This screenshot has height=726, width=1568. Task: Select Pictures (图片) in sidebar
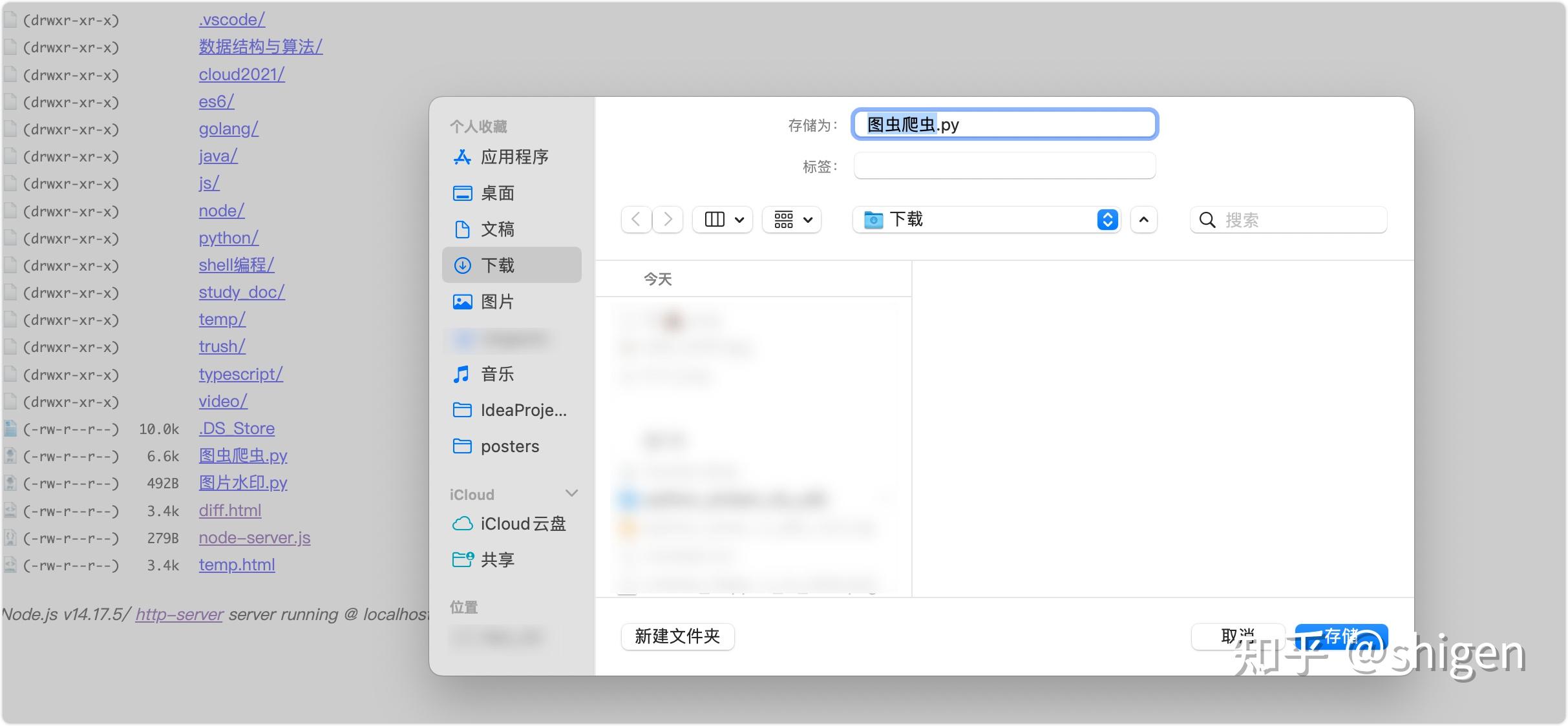pos(497,302)
